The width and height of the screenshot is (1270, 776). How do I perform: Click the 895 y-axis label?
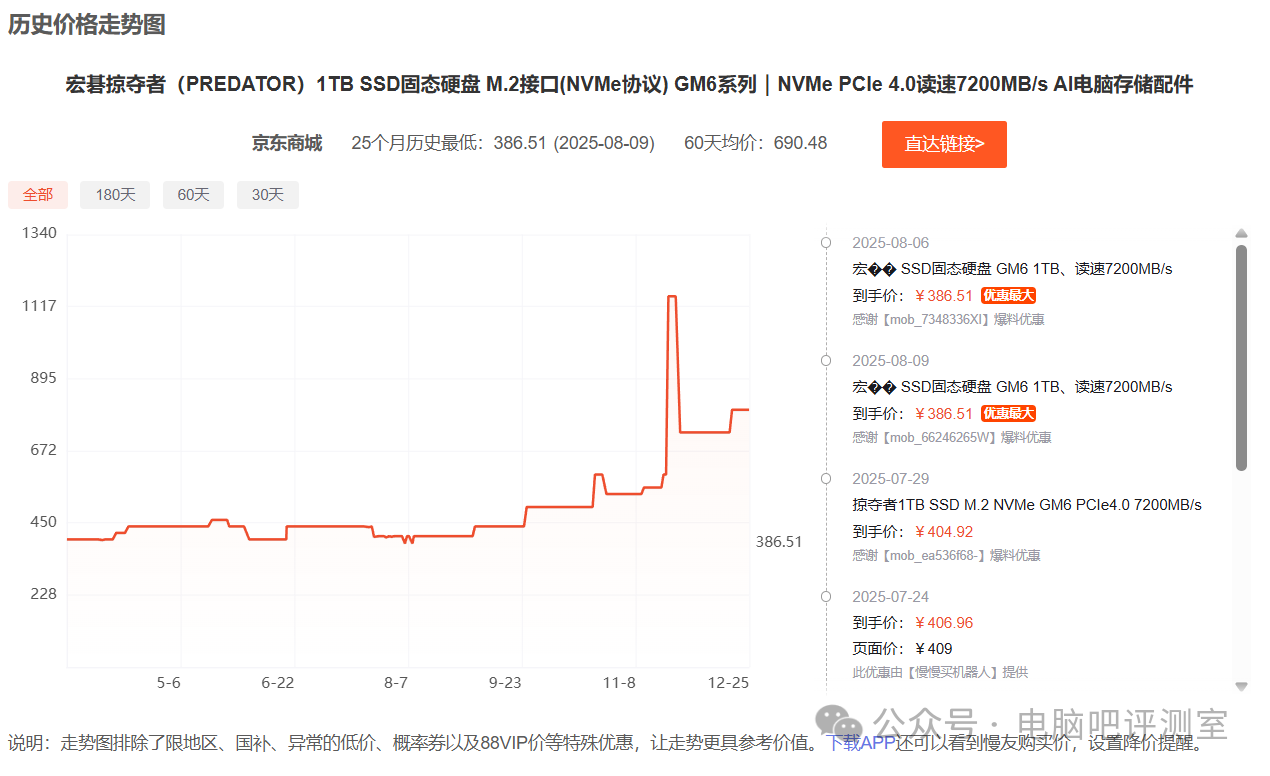[43, 378]
